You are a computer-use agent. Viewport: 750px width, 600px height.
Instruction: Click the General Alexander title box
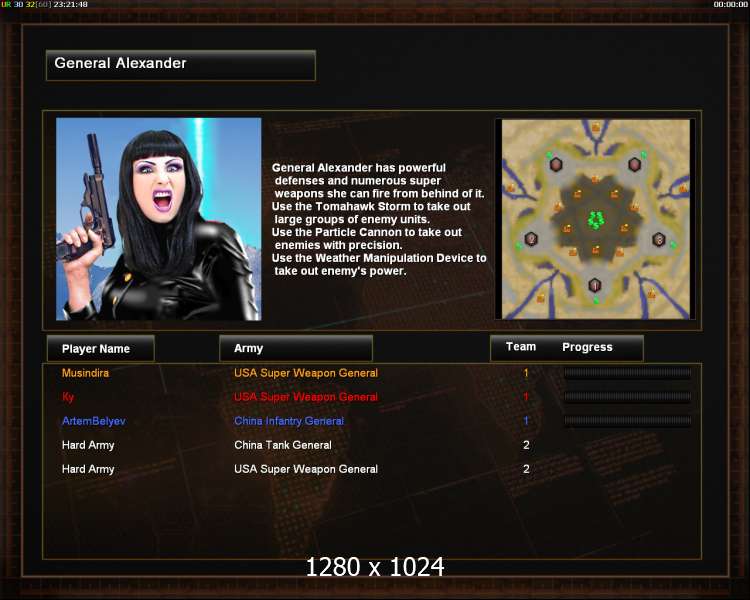click(181, 65)
